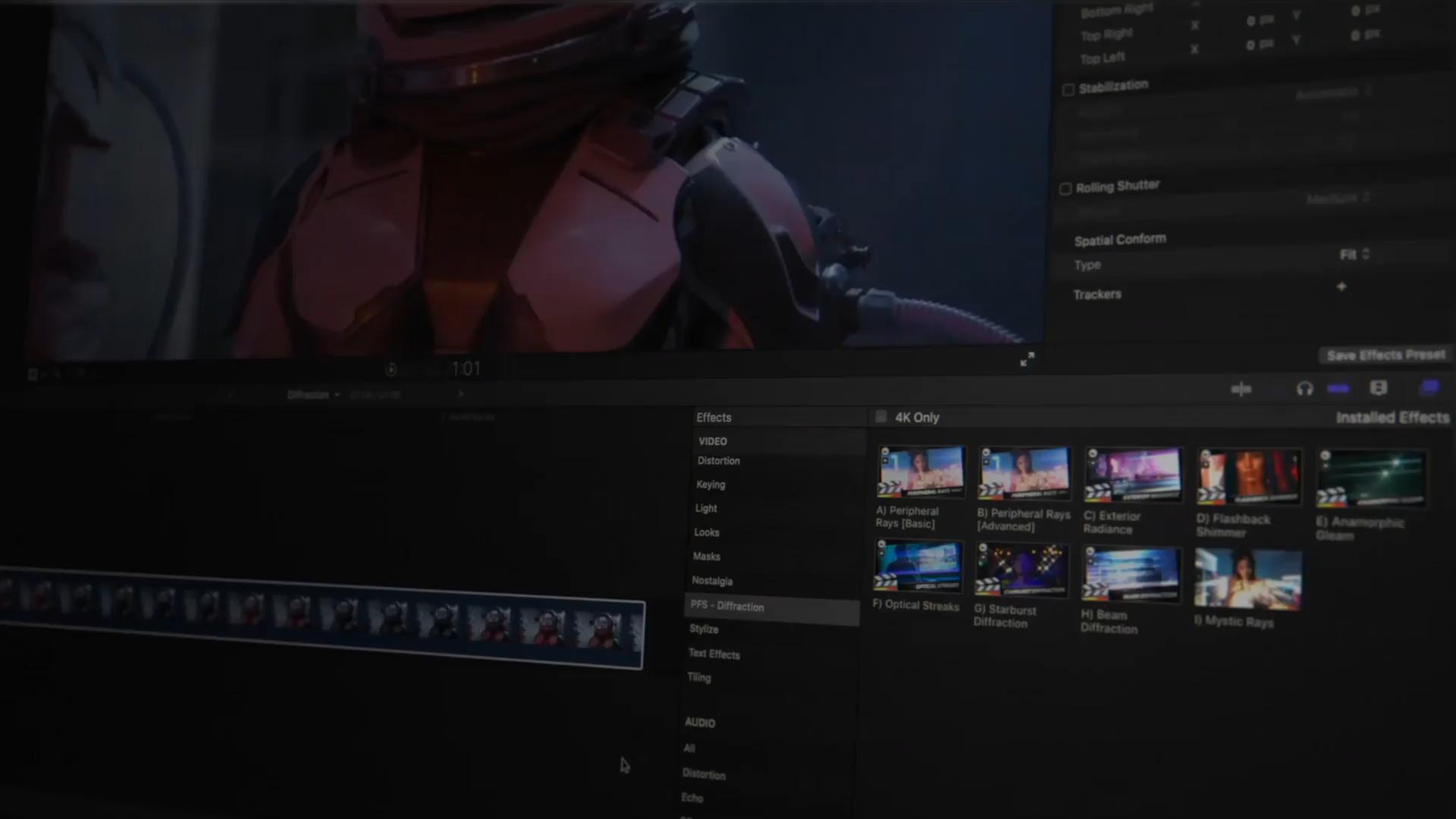The image size is (1456, 819).
Task: Select the F) Optical Streaks effect thumbnail
Action: tap(918, 566)
